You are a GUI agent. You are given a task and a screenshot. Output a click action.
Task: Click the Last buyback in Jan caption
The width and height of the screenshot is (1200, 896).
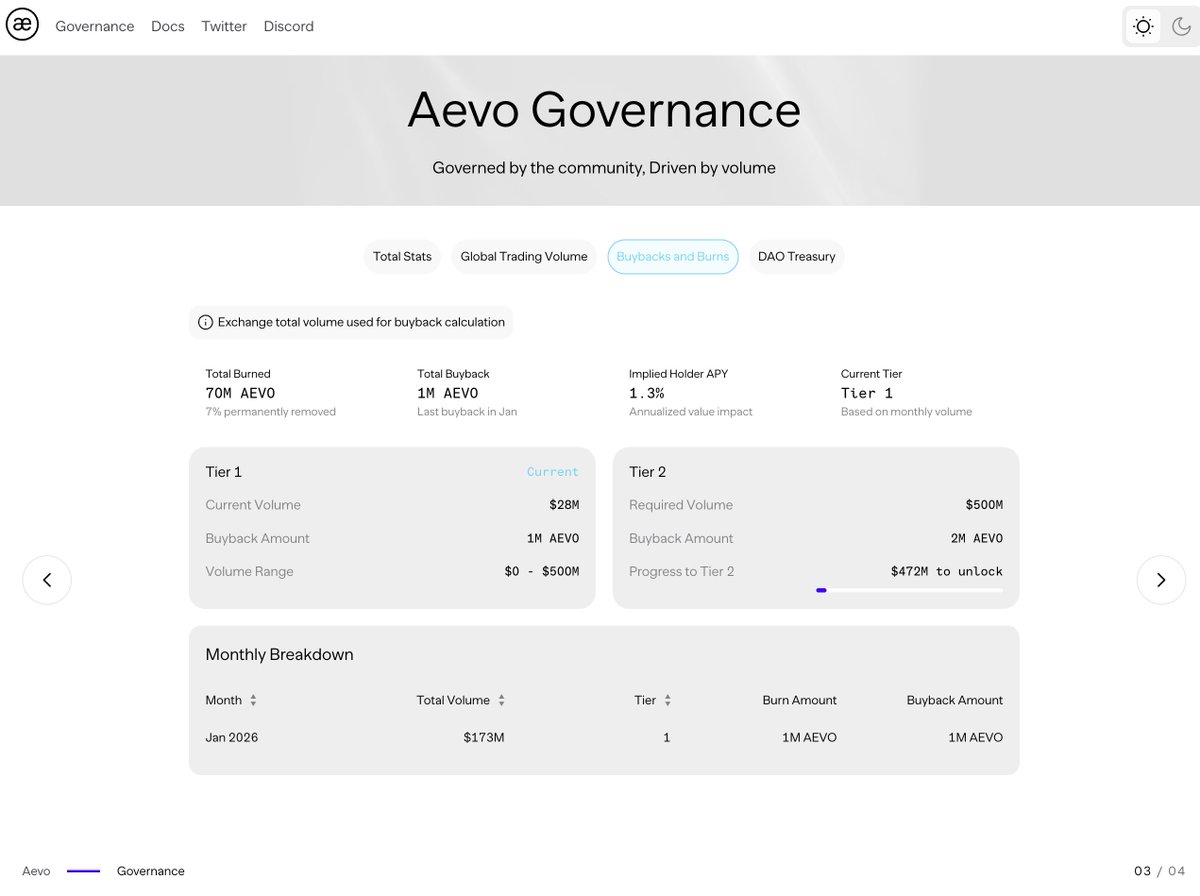(467, 412)
